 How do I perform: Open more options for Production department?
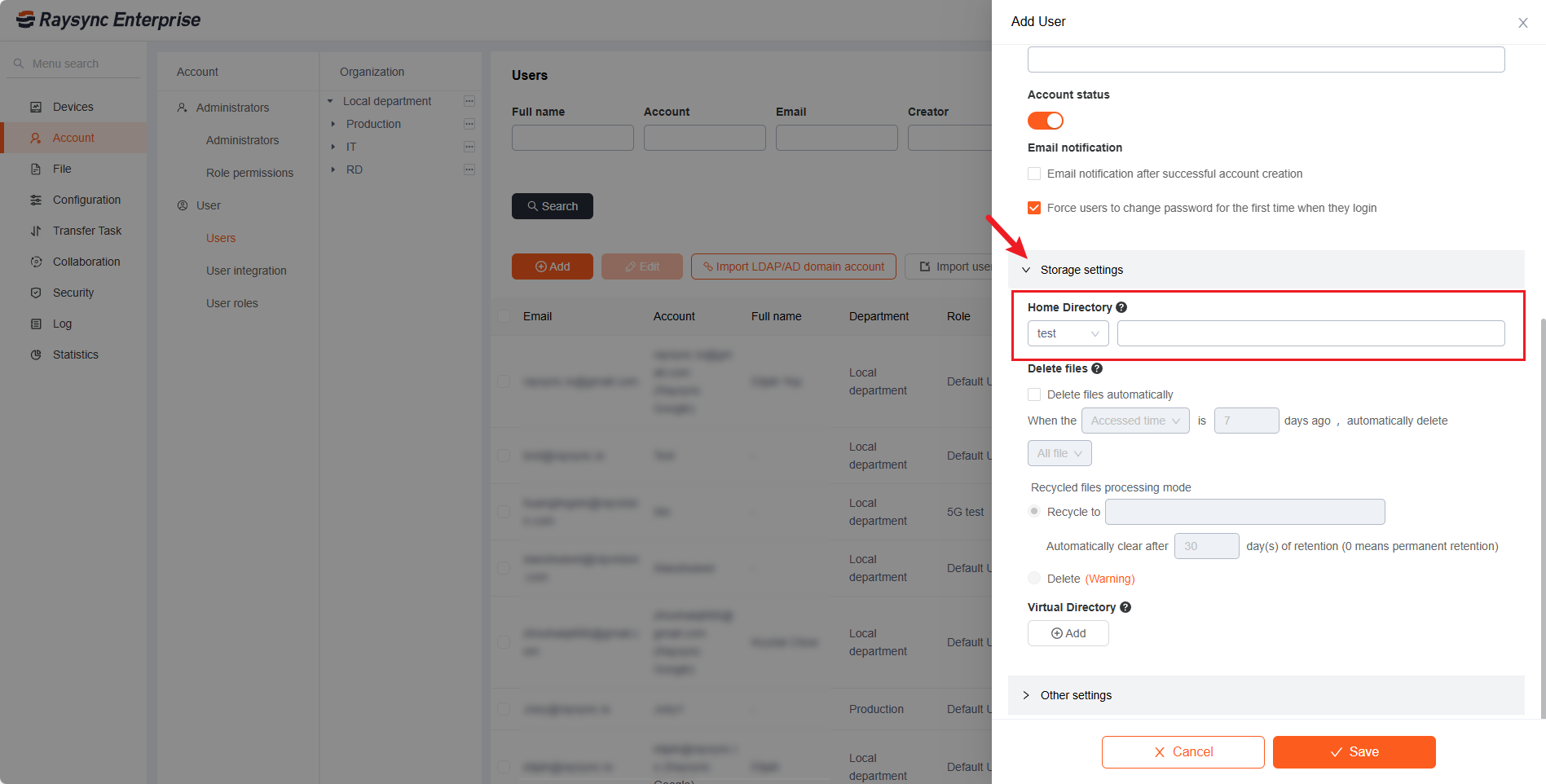[x=469, y=124]
